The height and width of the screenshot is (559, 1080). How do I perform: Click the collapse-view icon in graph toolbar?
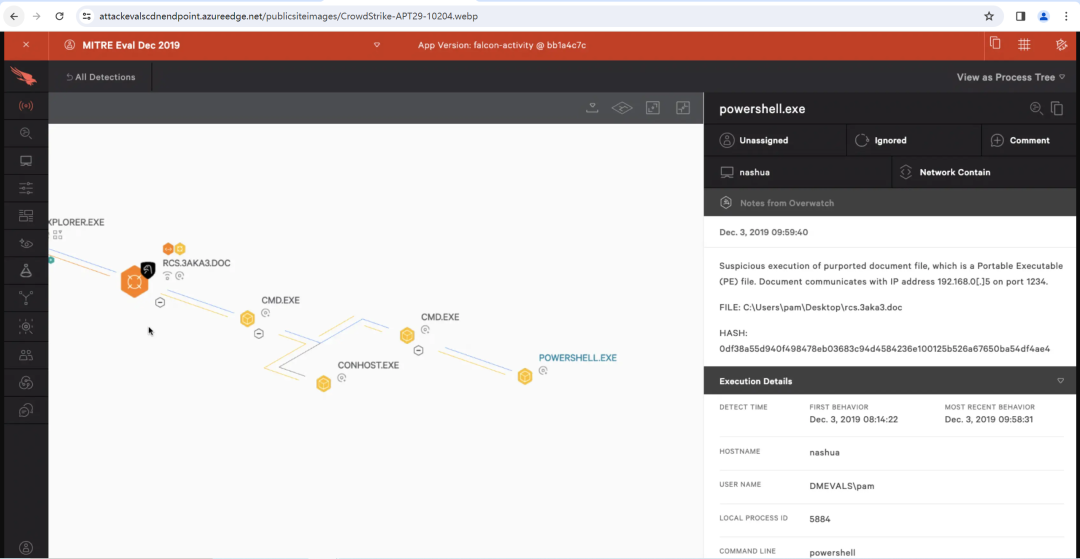pos(683,107)
